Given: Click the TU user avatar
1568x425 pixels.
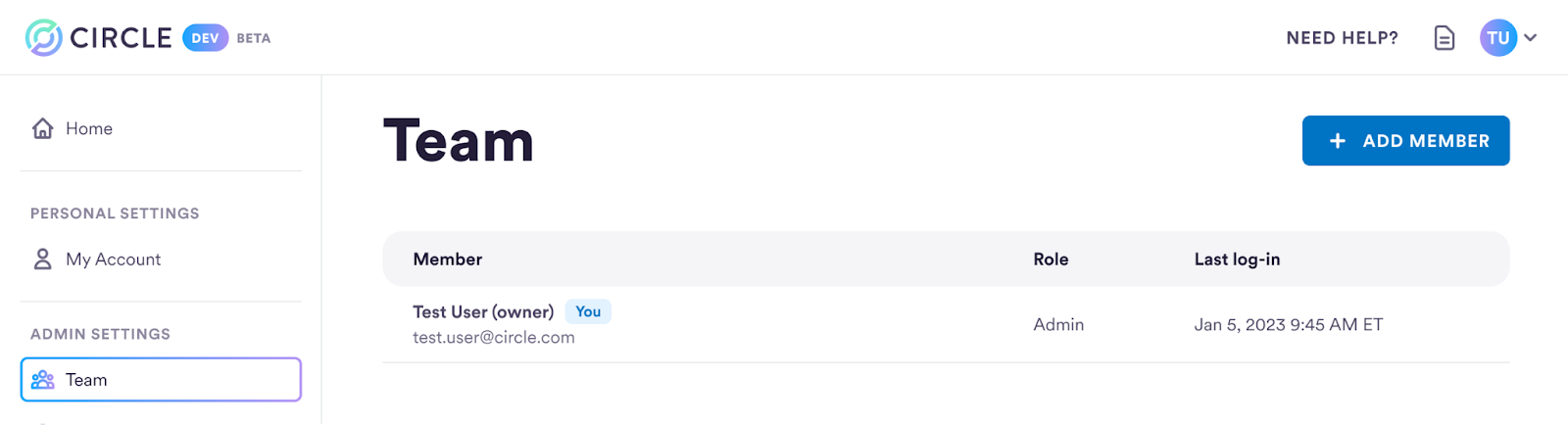Looking at the screenshot, I should pyautogui.click(x=1497, y=38).
